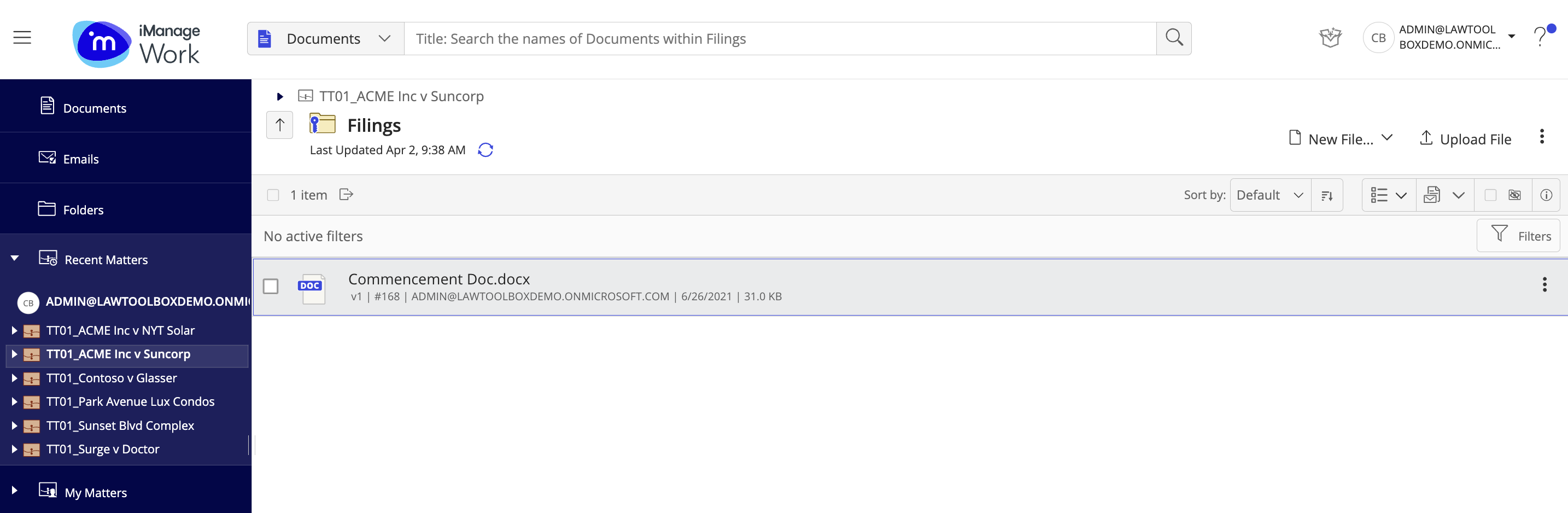Open the TT01_Sunset Blvd Complex matter
Image resolution: width=1568 pixels, height=513 pixels.
click(x=120, y=425)
